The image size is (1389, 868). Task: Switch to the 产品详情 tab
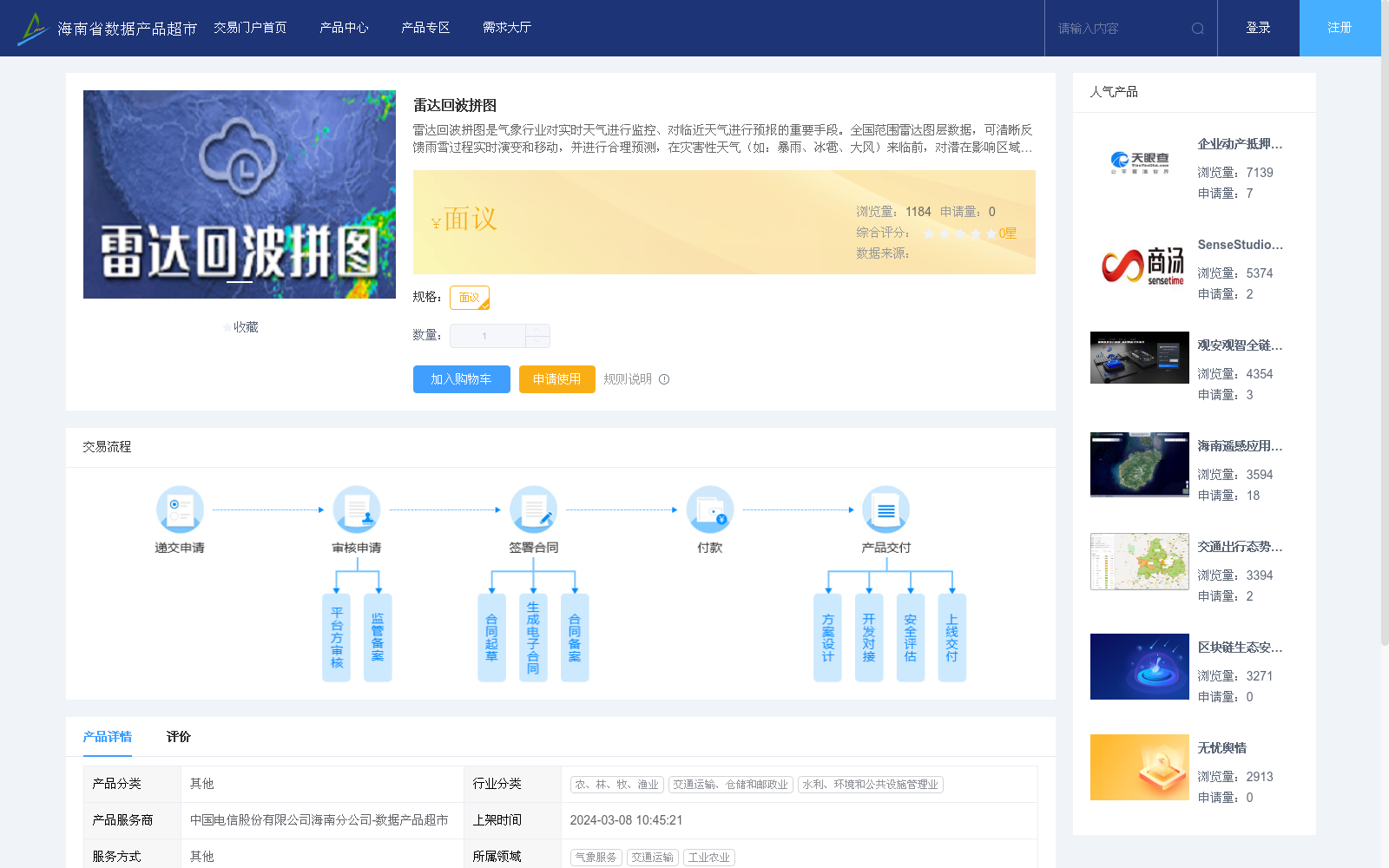pyautogui.click(x=108, y=736)
